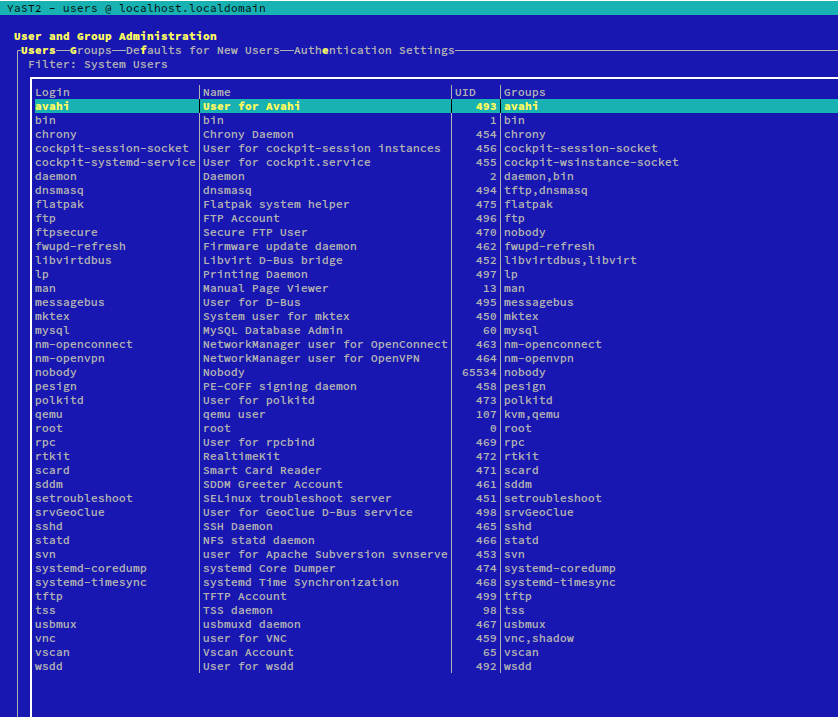Click the UID column header
Image resolution: width=838 pixels, height=717 pixels.
click(465, 92)
